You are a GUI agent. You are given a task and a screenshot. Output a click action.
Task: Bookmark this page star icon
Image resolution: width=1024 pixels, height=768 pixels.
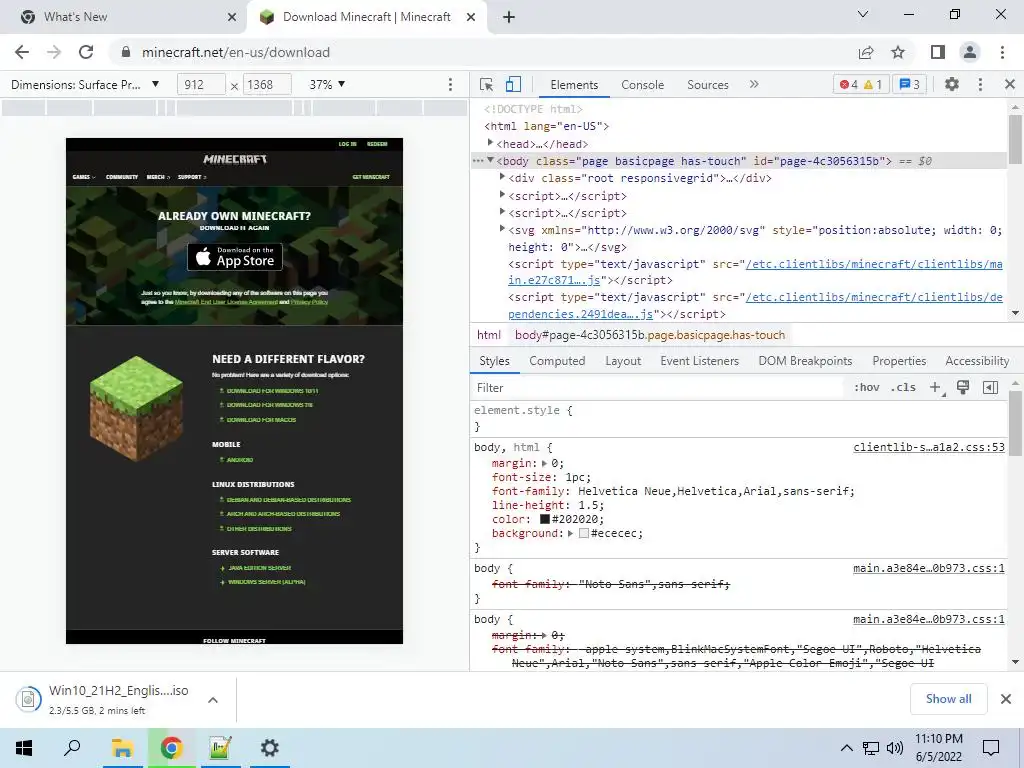898,52
